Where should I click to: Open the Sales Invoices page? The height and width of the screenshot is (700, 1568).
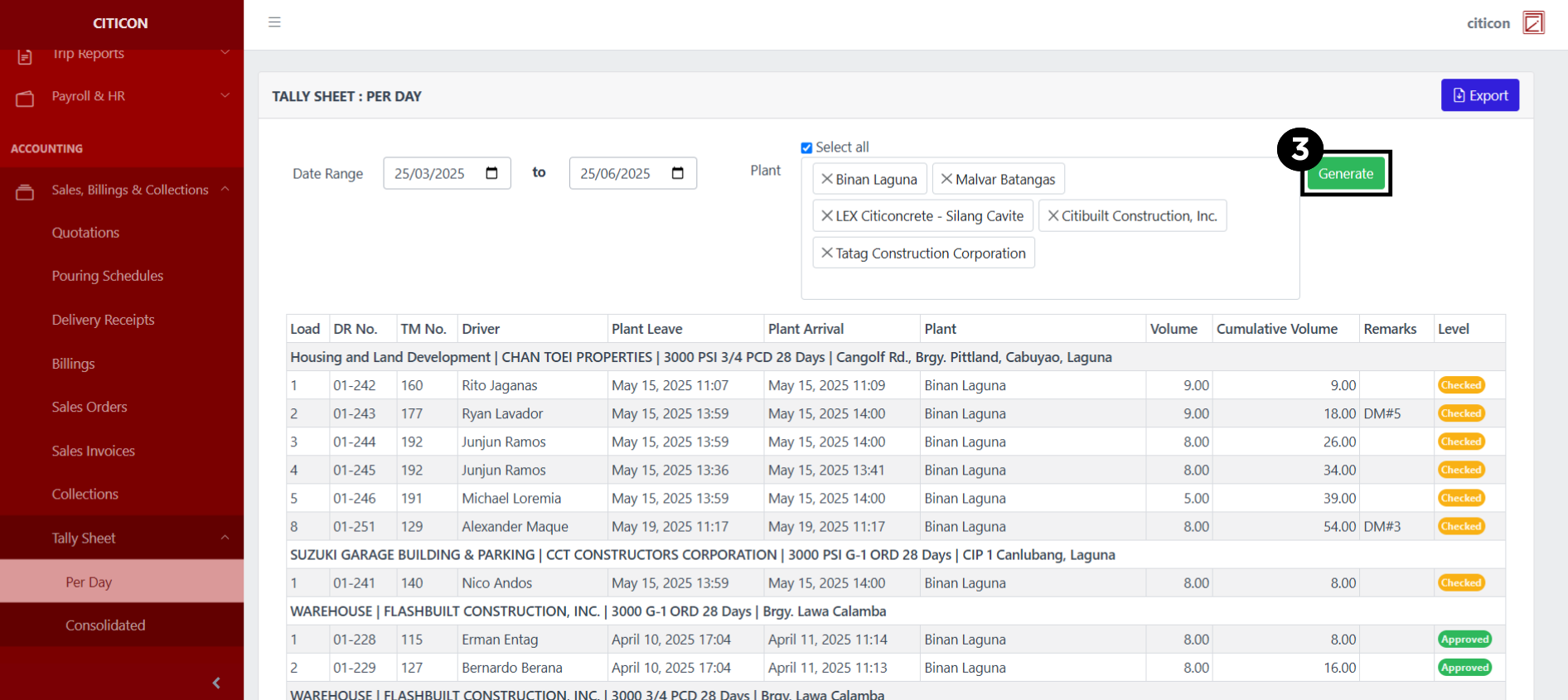93,451
